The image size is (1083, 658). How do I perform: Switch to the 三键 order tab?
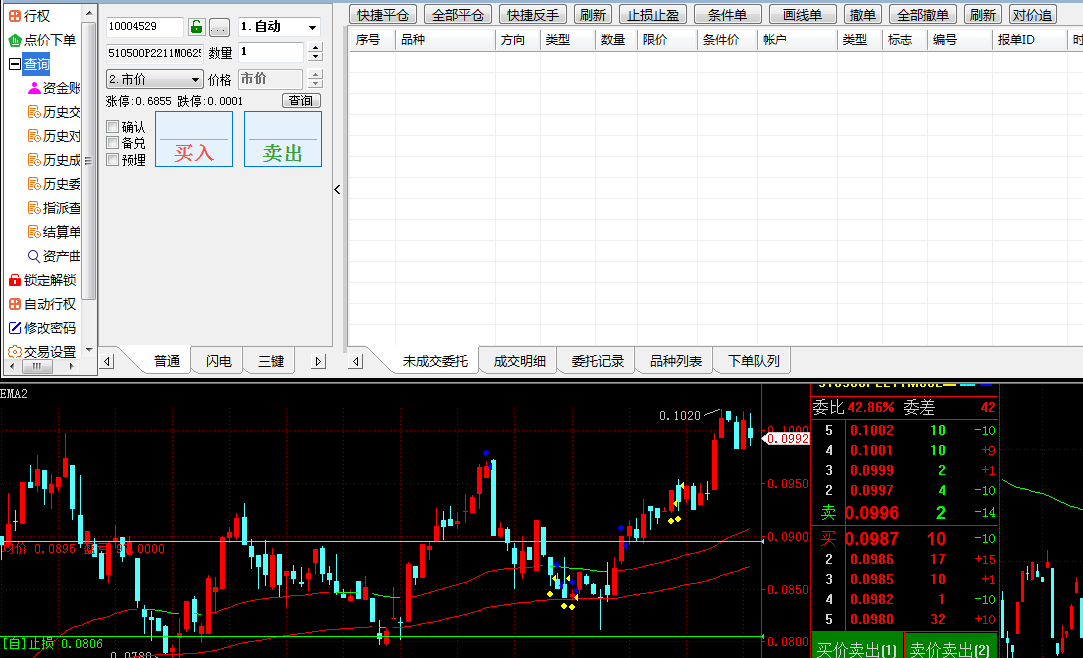coord(271,361)
